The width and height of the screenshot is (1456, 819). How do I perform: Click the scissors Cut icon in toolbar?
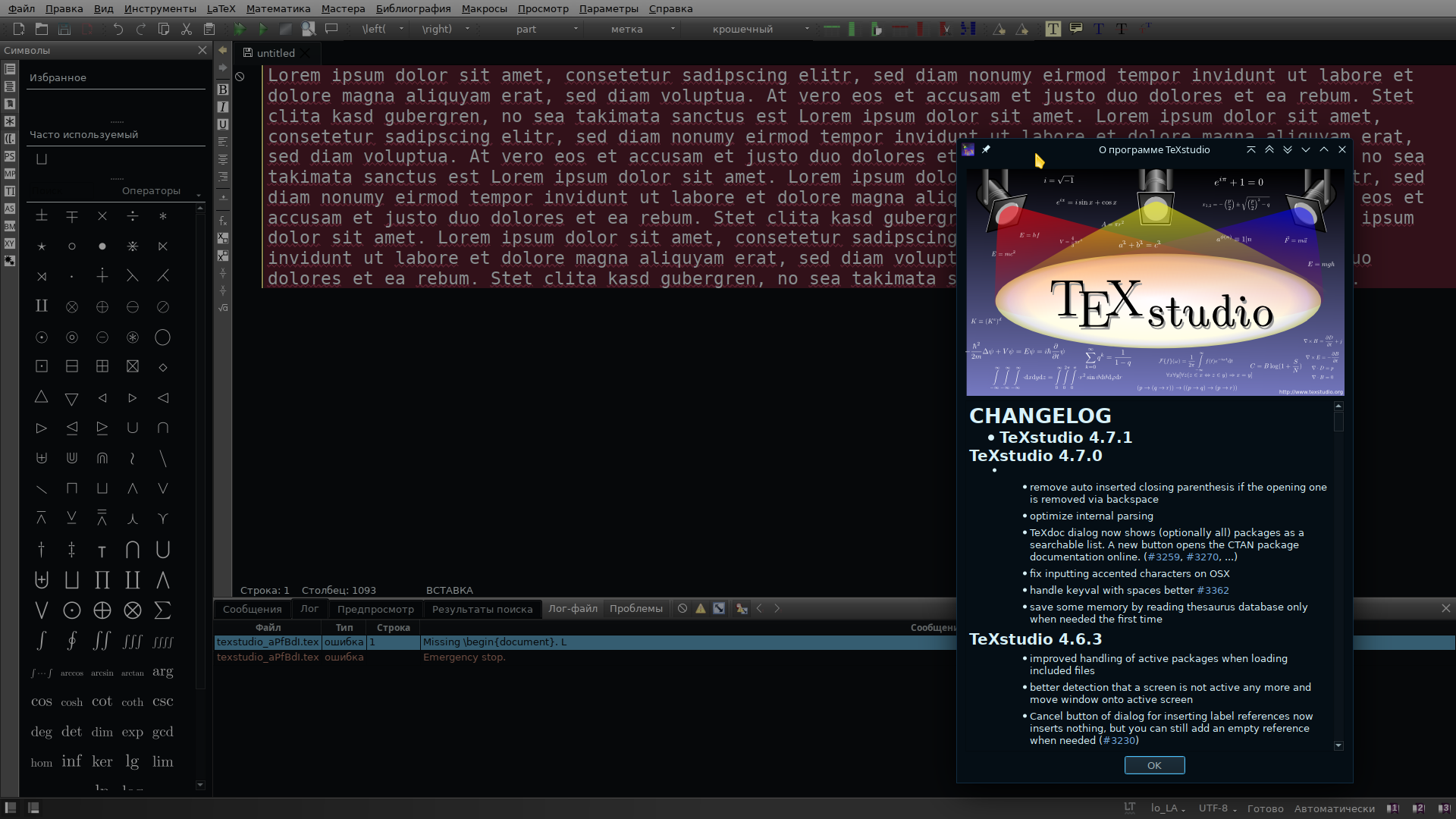point(187,29)
